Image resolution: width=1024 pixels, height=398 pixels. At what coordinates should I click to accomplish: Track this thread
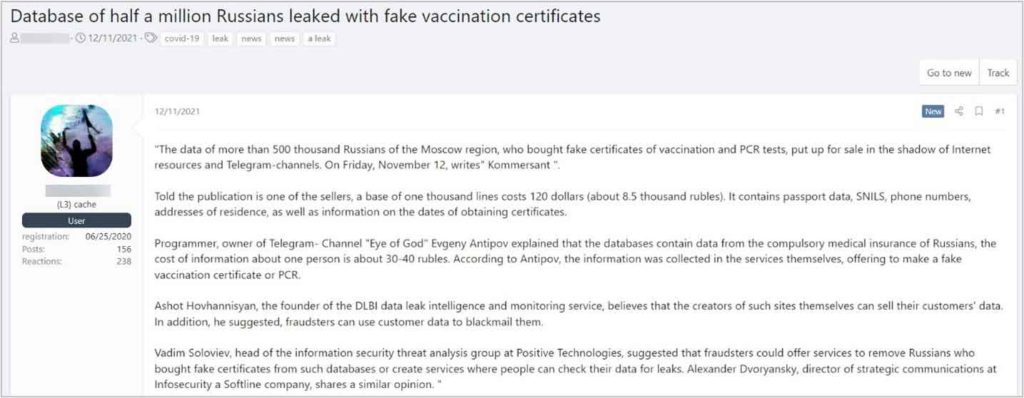point(998,73)
